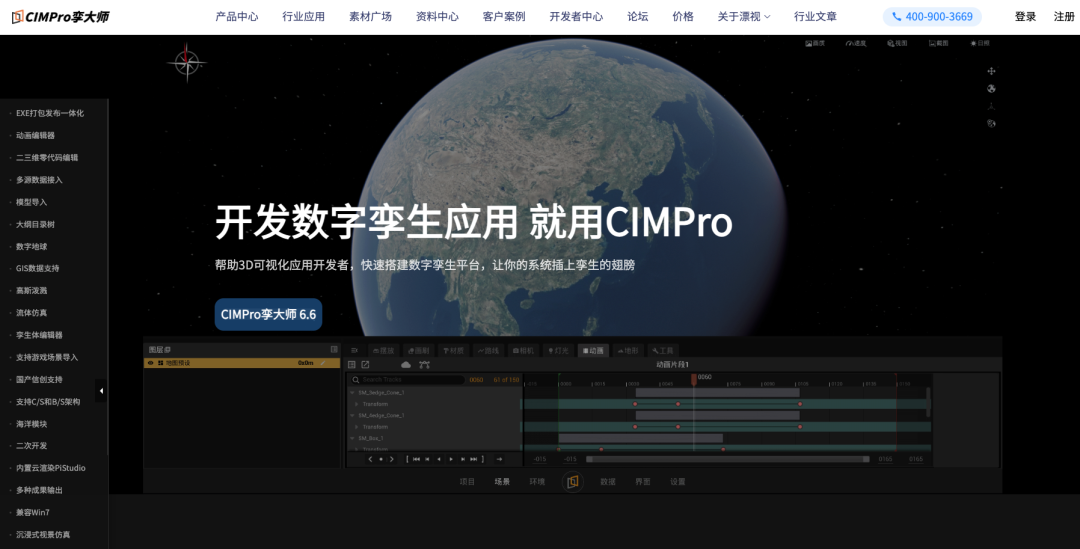Click the CIMPro孪大师 6.6 button

(x=269, y=314)
